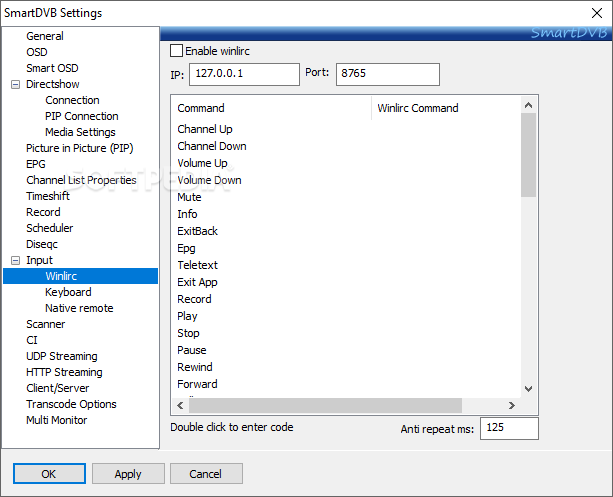Go to Picture in Picture (PIP) settings

click(x=80, y=148)
